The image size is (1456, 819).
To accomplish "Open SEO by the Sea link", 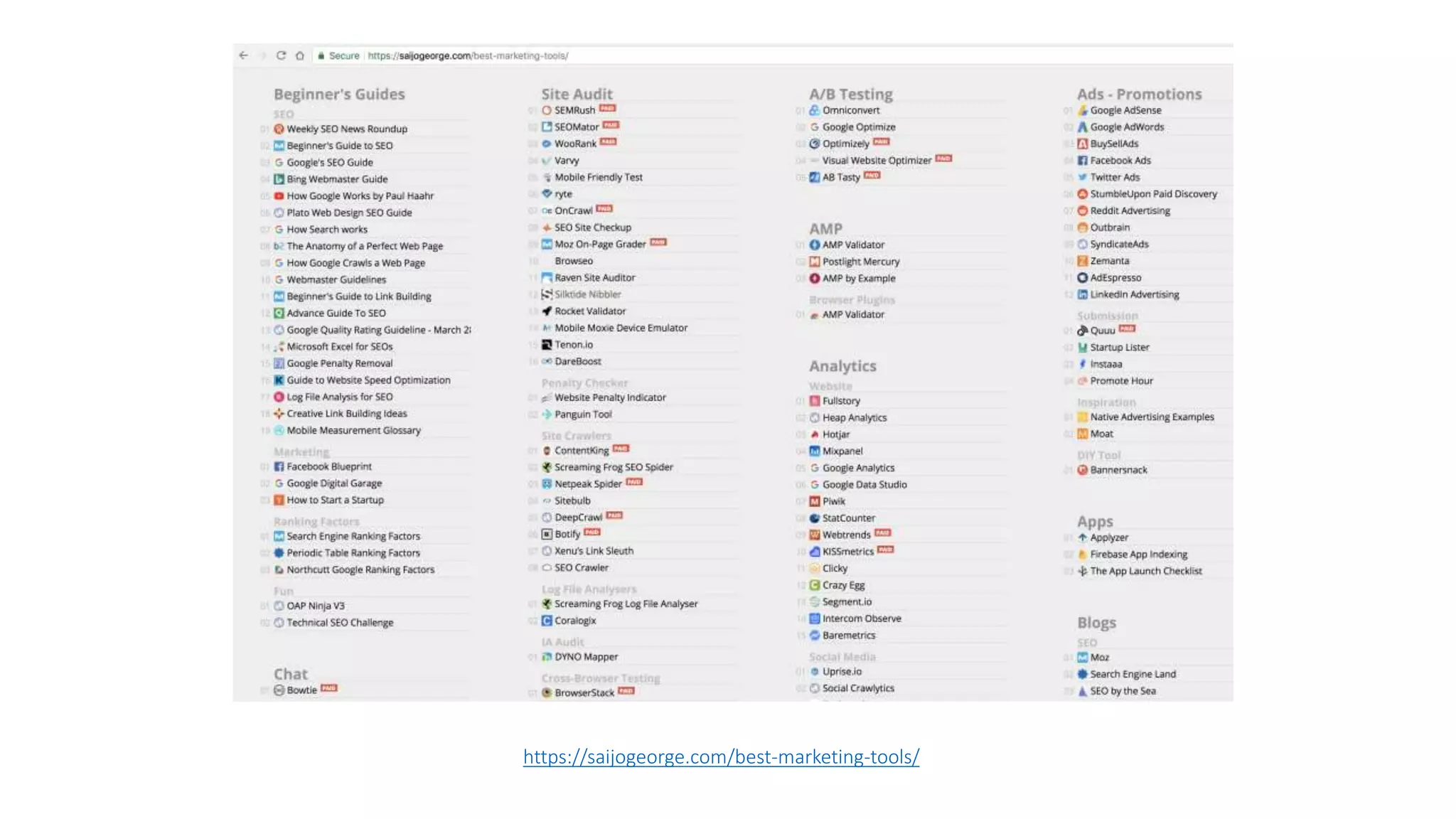I will pos(1123,691).
